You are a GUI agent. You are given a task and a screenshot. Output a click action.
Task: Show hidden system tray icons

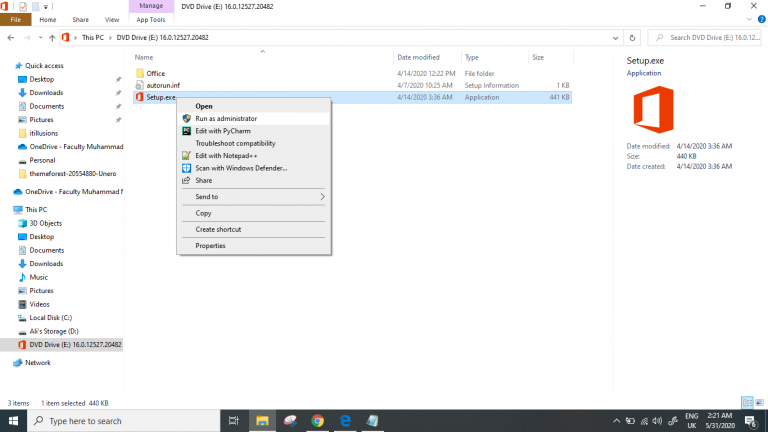pyautogui.click(x=616, y=421)
